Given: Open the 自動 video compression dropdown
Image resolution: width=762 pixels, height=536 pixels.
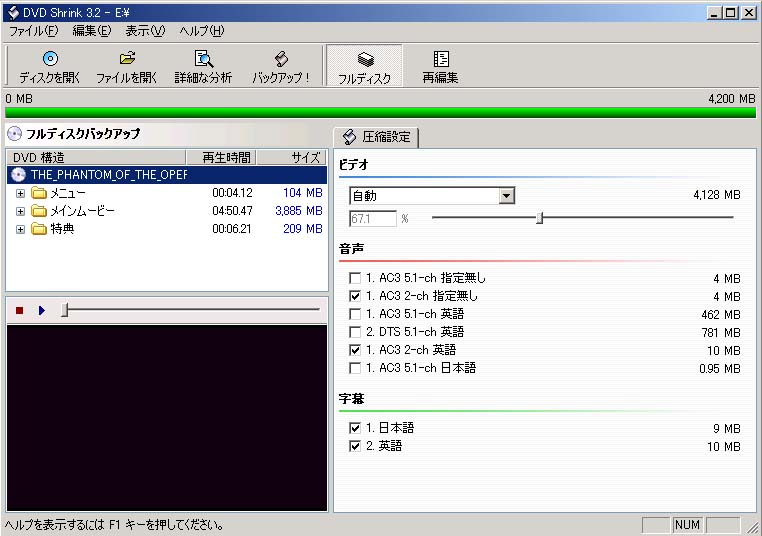Looking at the screenshot, I should (x=506, y=196).
